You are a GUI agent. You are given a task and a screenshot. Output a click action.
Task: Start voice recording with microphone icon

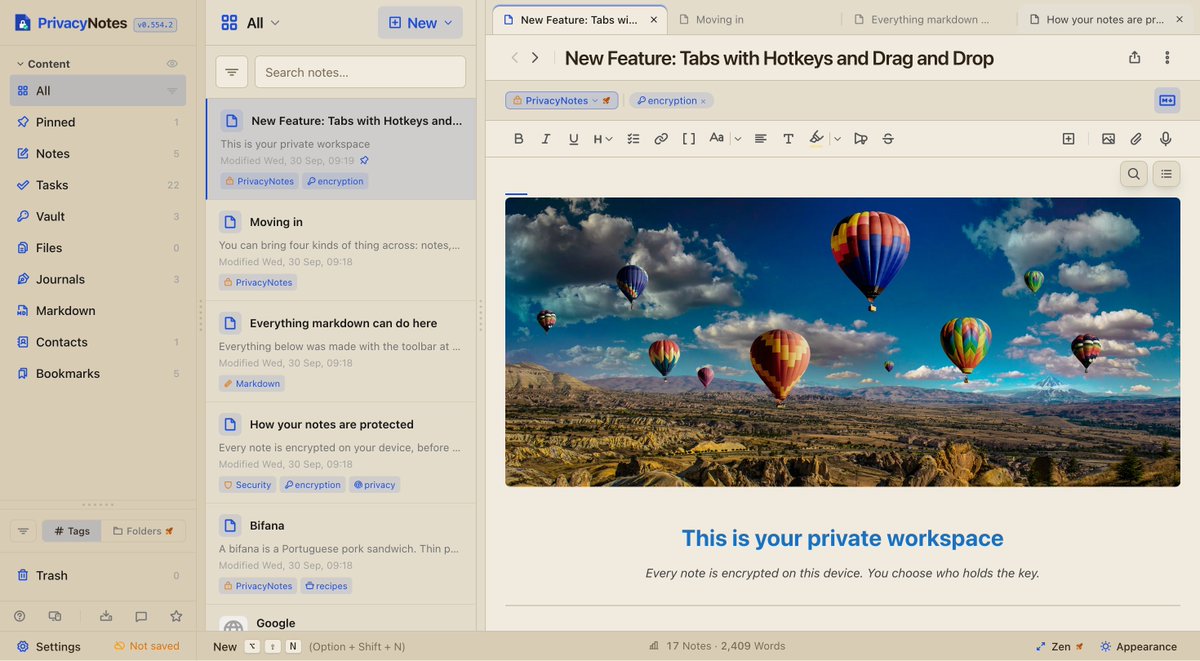(x=1166, y=139)
